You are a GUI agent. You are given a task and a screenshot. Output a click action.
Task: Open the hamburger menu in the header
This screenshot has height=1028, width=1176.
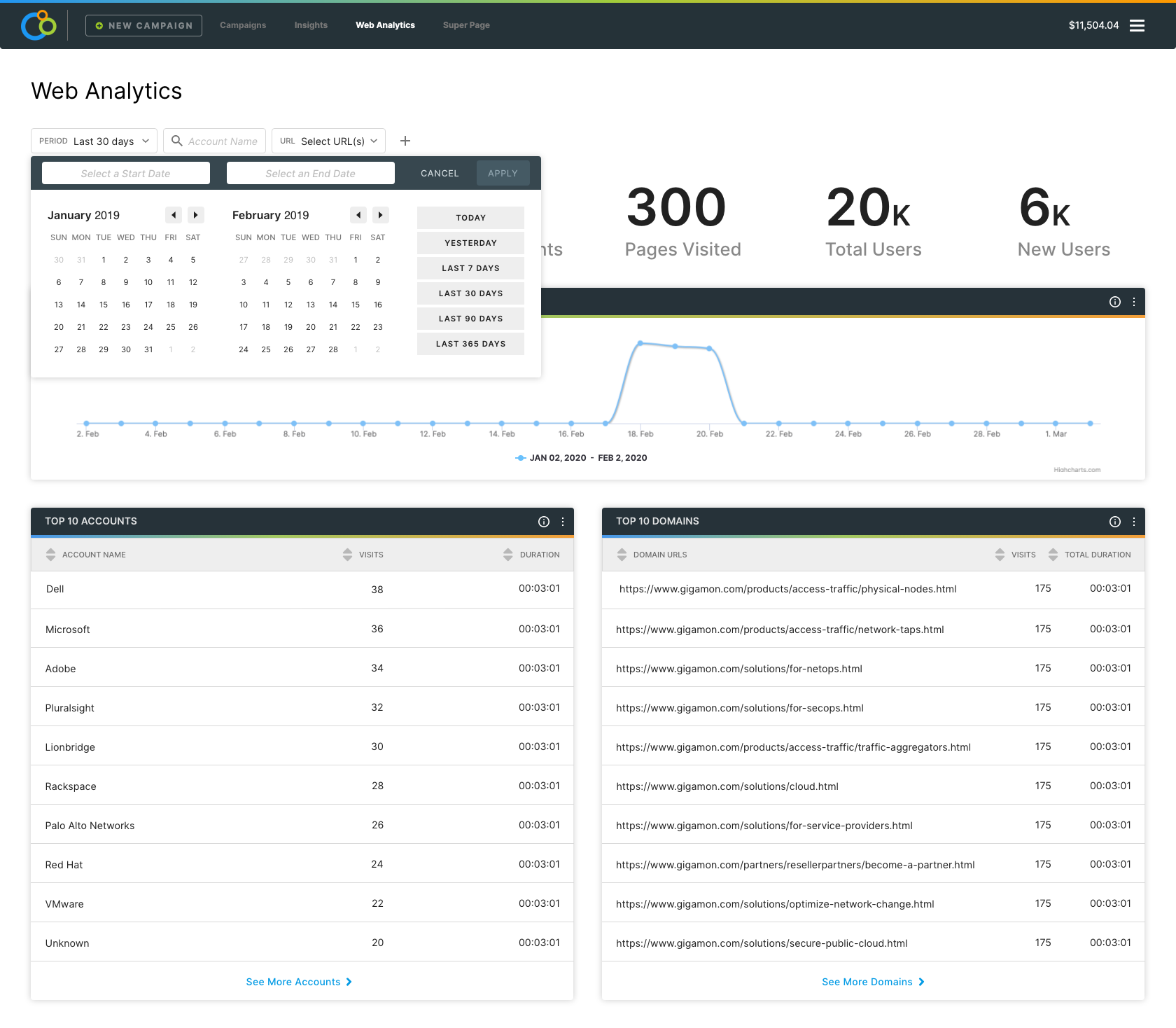pos(1137,25)
